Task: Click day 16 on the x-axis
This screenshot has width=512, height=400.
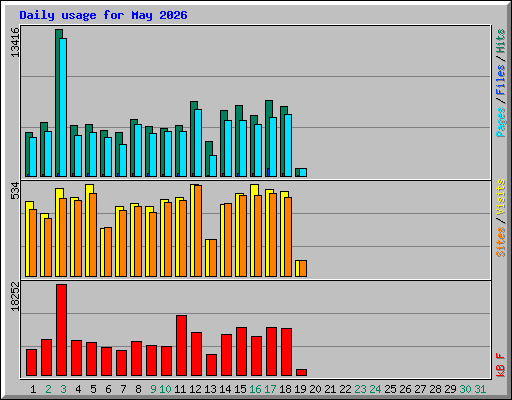Action: tap(255, 389)
